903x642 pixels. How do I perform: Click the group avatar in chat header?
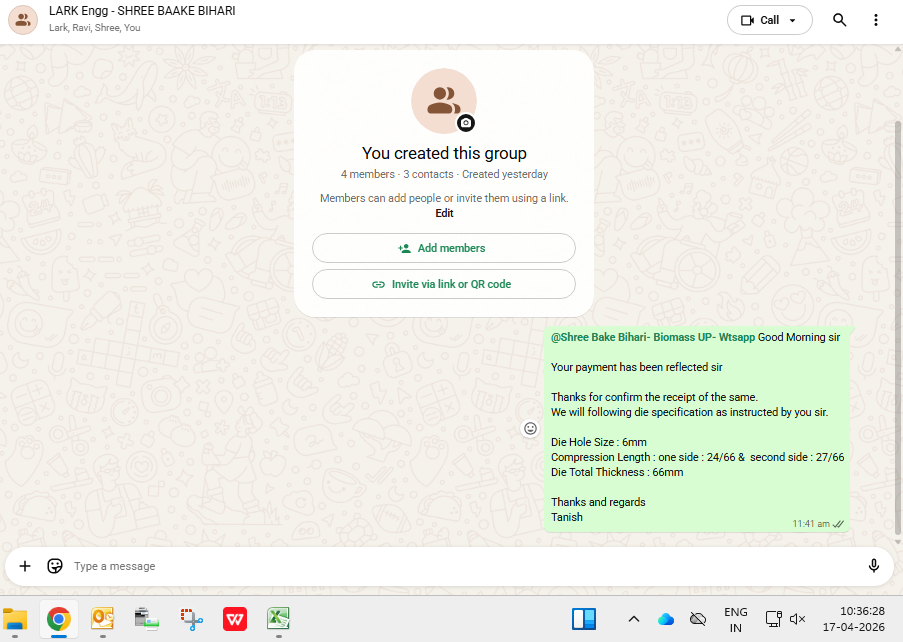[x=23, y=20]
